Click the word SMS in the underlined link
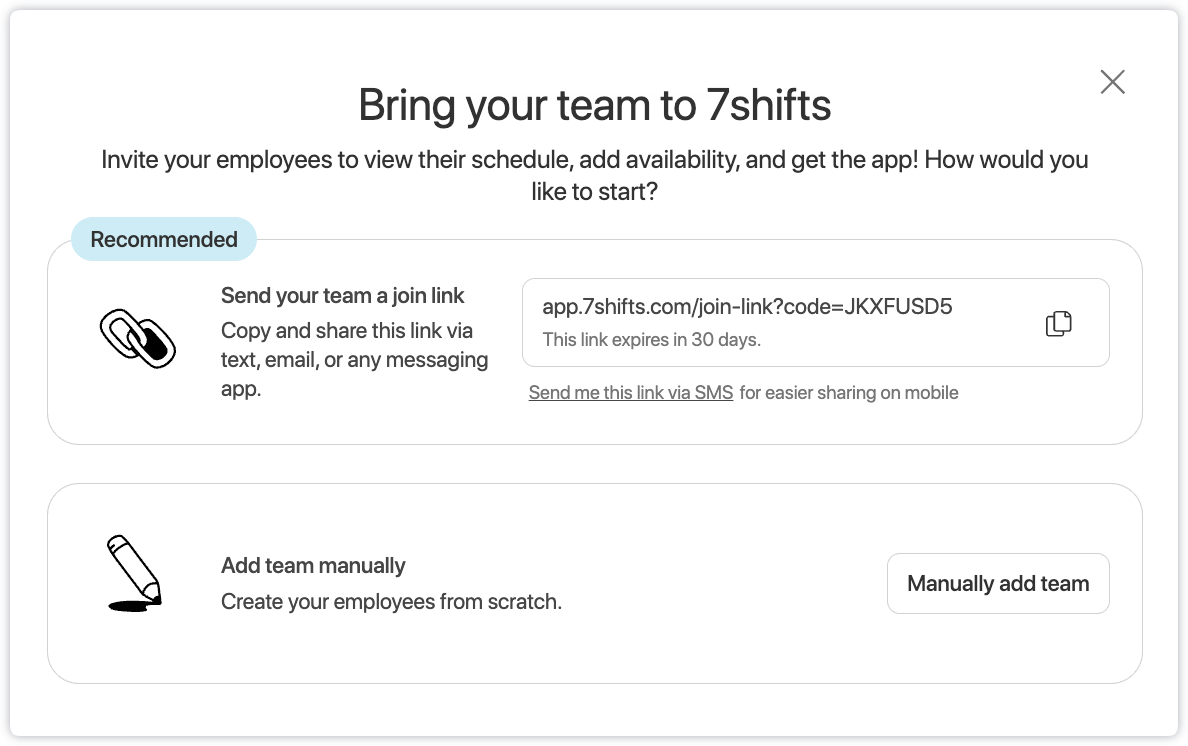 (714, 393)
